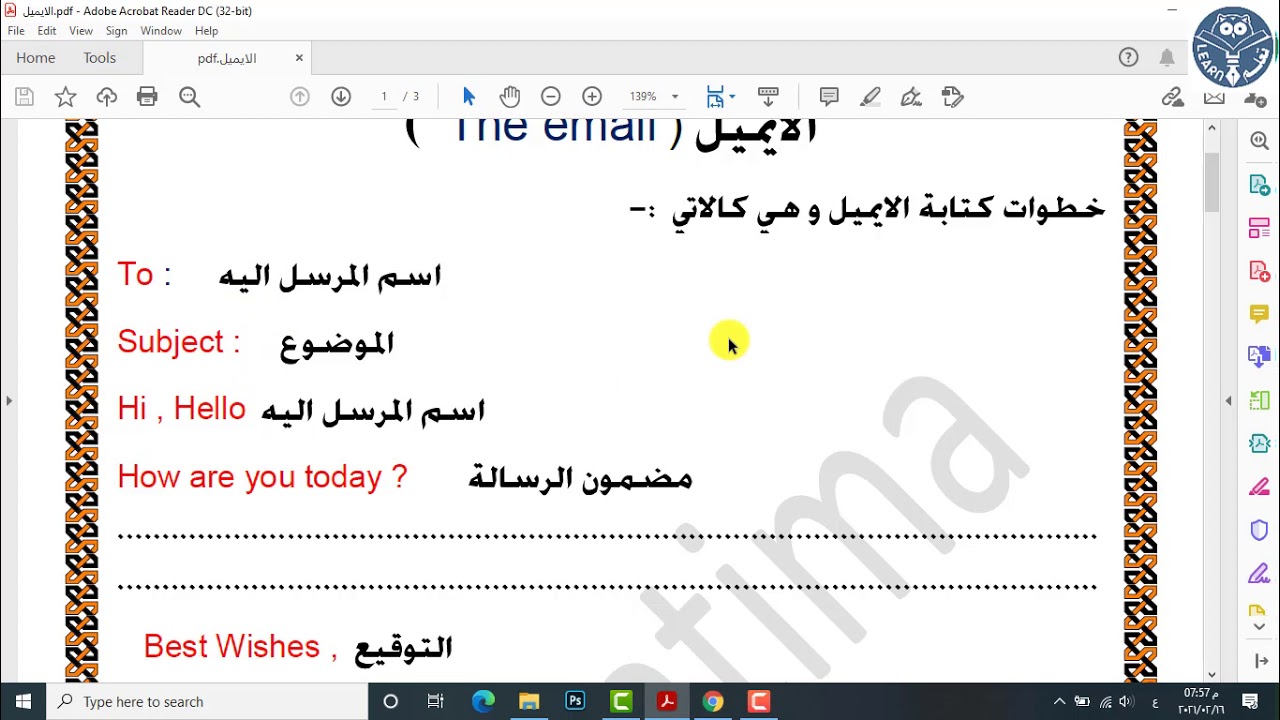Viewport: 1280px width, 720px height.
Task: Click the red 'Subject :' text
Action: (179, 342)
